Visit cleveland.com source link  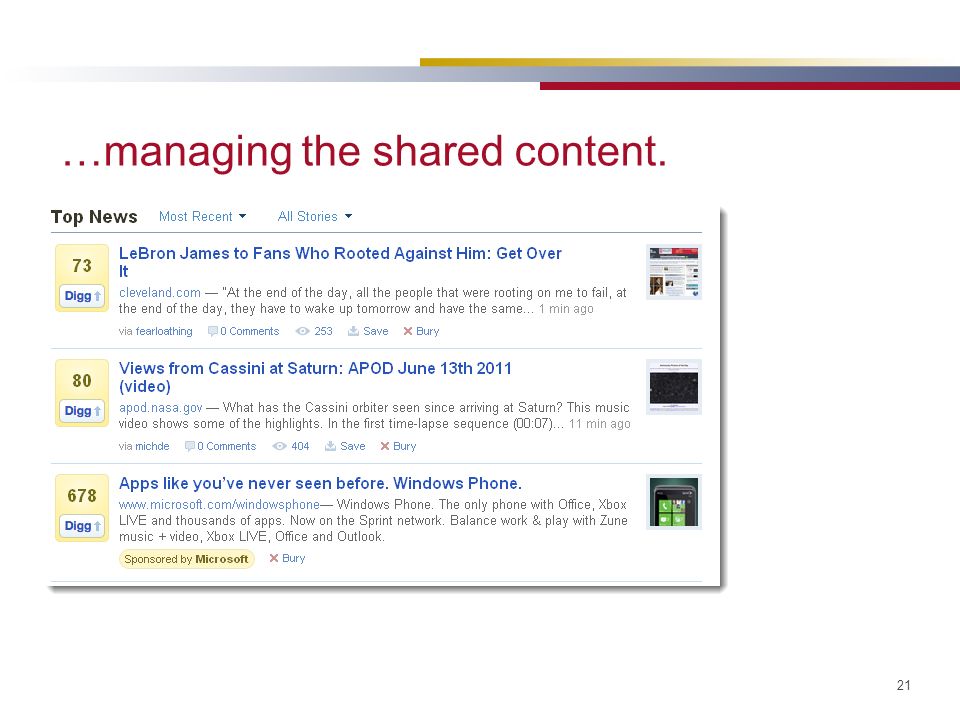pos(160,293)
